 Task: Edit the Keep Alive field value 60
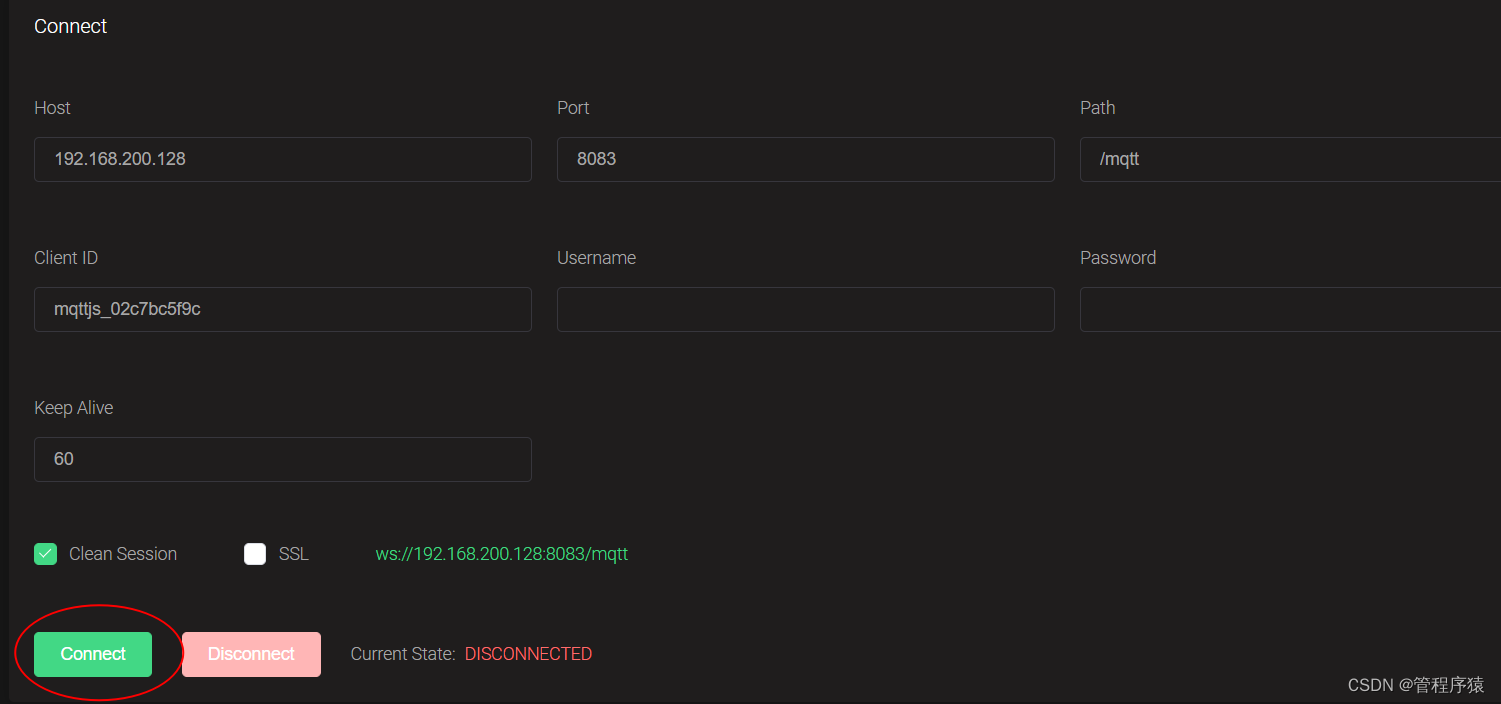pos(283,459)
